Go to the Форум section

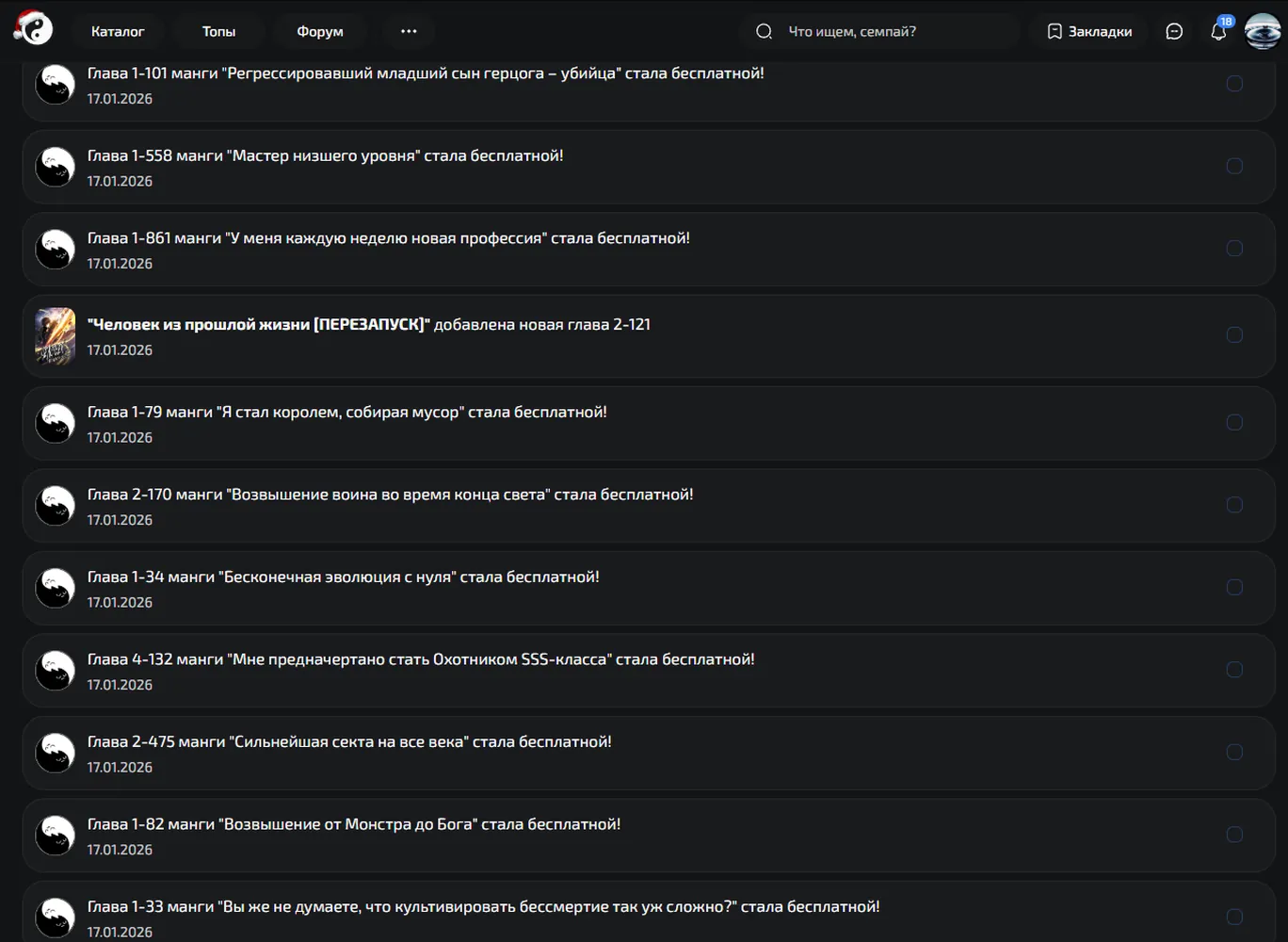coord(320,31)
